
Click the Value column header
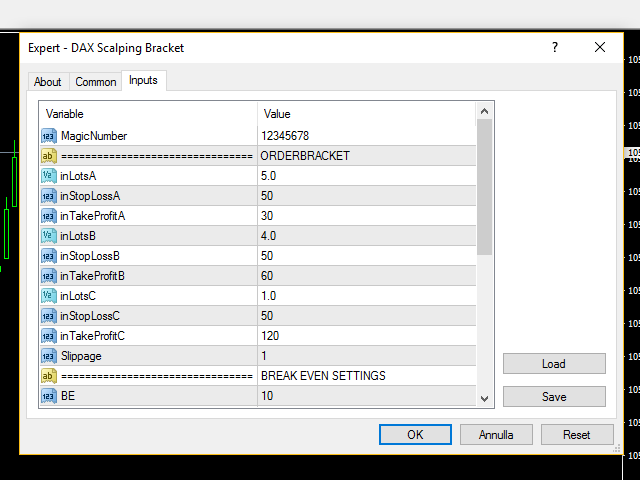(367, 114)
